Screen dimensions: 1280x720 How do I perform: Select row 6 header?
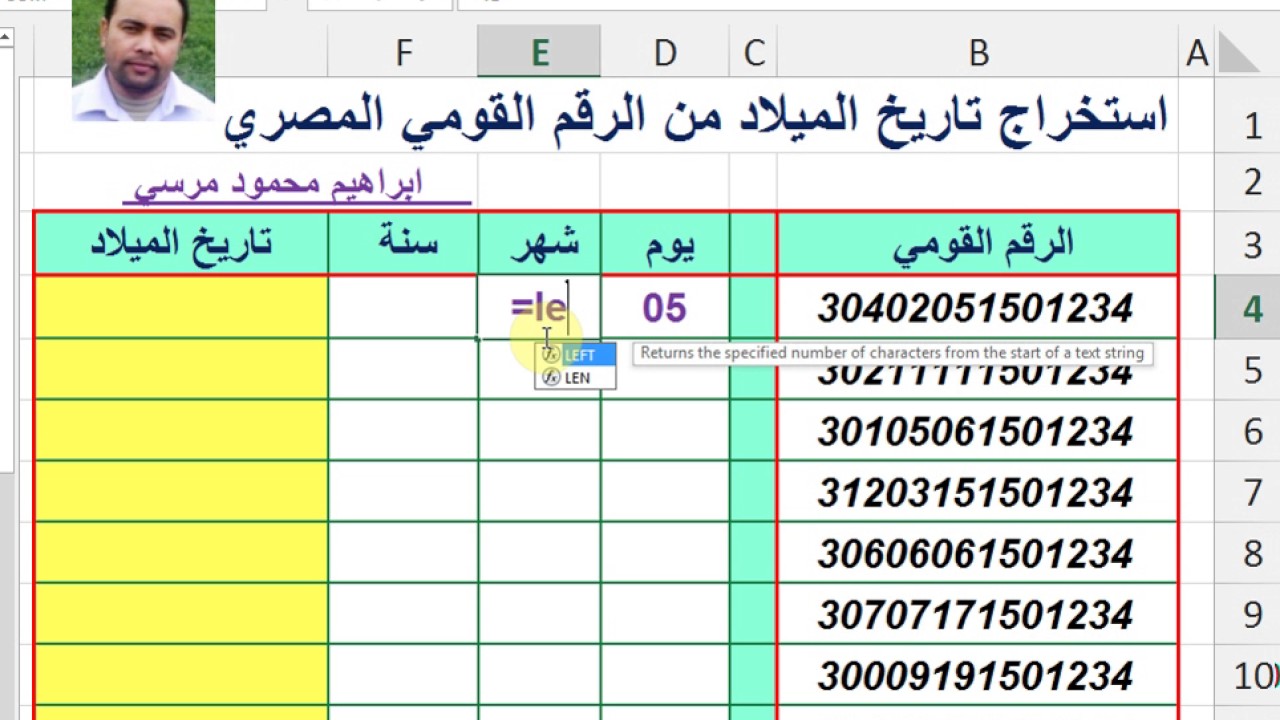pyautogui.click(x=1252, y=431)
